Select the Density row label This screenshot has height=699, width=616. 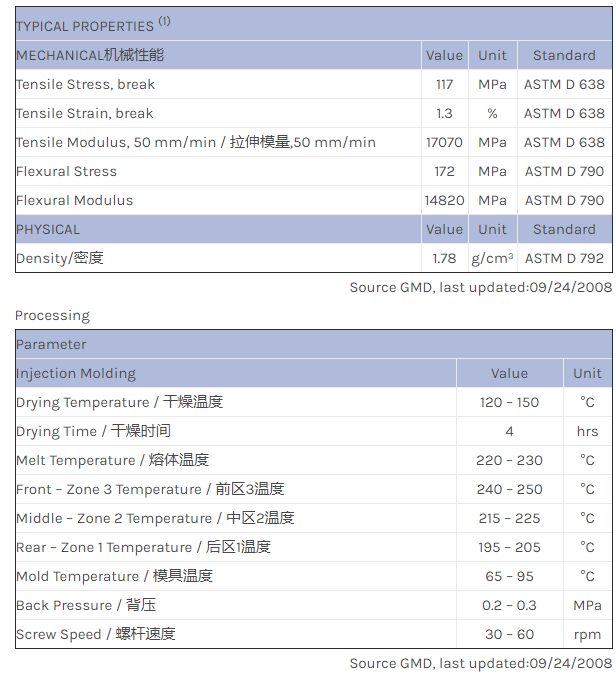(60, 259)
